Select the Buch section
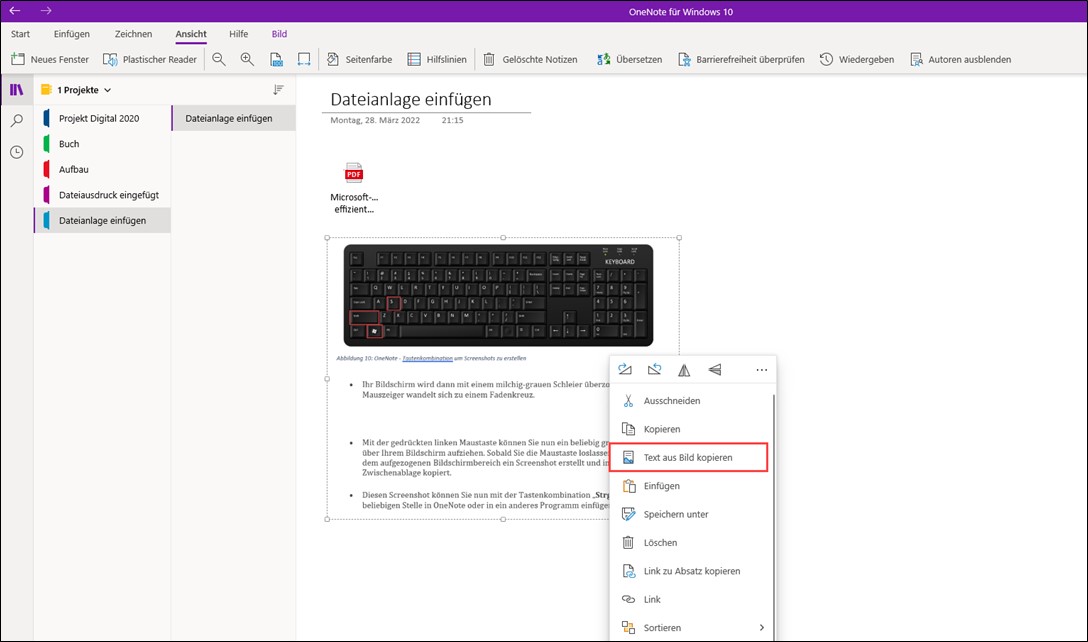Viewport: 1088px width, 642px height. pyautogui.click(x=102, y=144)
